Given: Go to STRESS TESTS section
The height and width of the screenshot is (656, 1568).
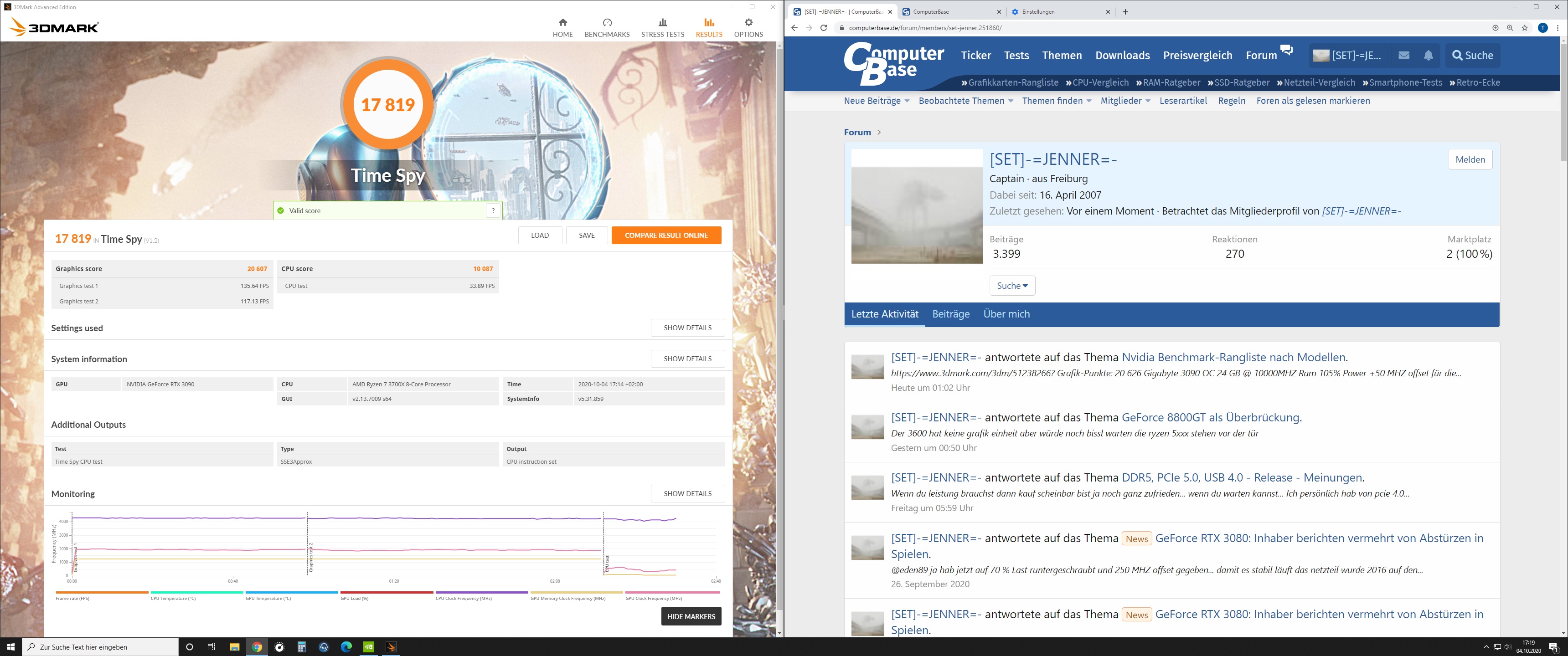Looking at the screenshot, I should click(x=662, y=27).
